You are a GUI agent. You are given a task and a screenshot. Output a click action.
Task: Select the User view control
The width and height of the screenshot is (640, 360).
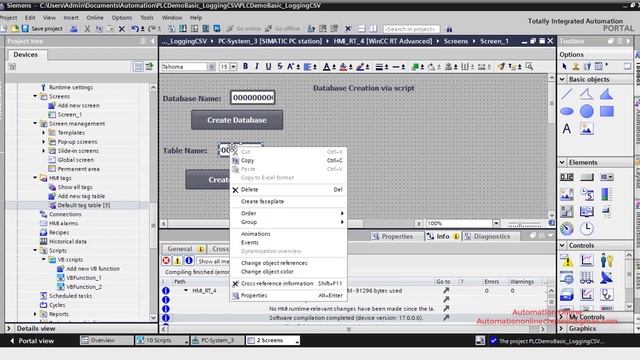(607, 260)
